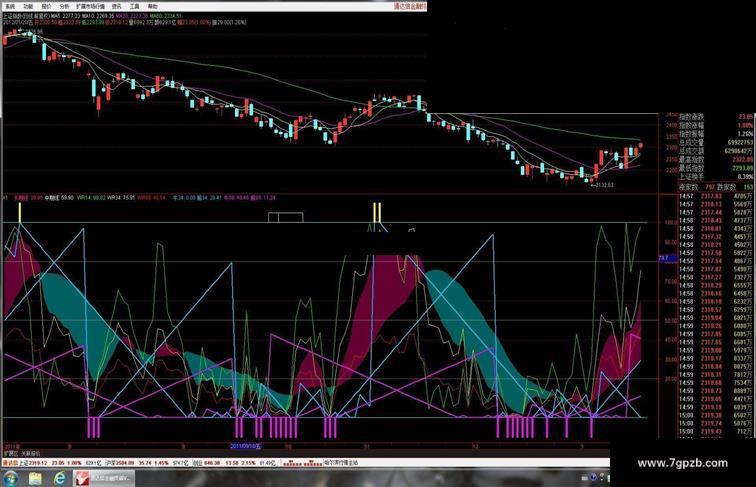
Task: Click the 沪深 index value in status bar
Action: (x=124, y=463)
